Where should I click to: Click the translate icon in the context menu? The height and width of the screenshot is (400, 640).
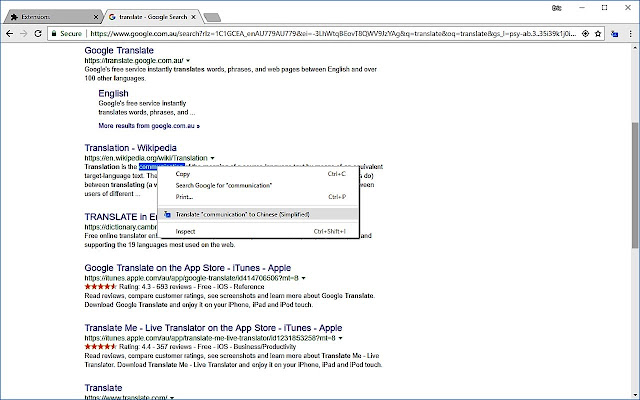pos(167,214)
